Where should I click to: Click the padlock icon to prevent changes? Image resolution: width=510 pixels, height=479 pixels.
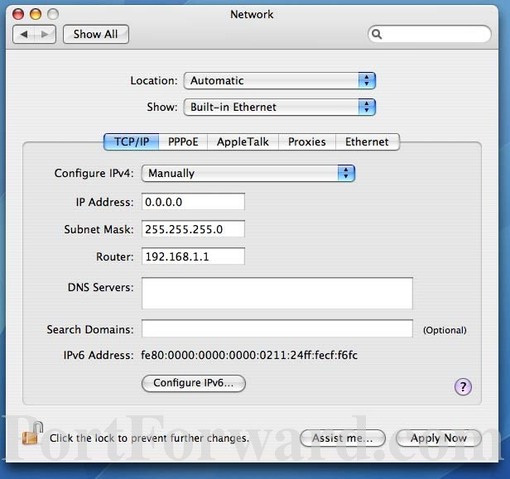[x=32, y=433]
